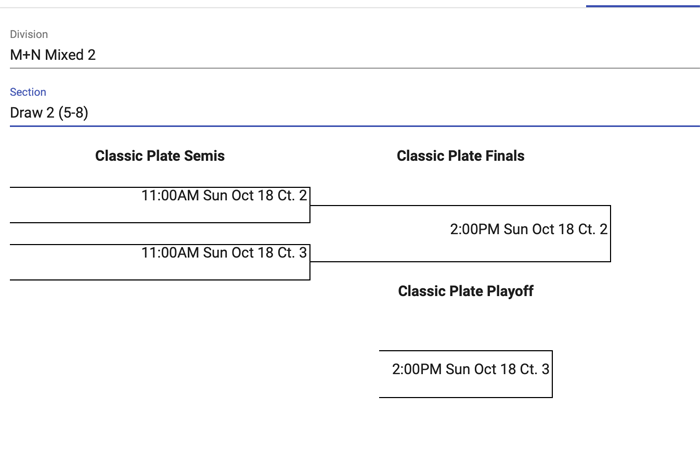Click the "Section" field label
This screenshot has width=700, height=460.
(28, 92)
